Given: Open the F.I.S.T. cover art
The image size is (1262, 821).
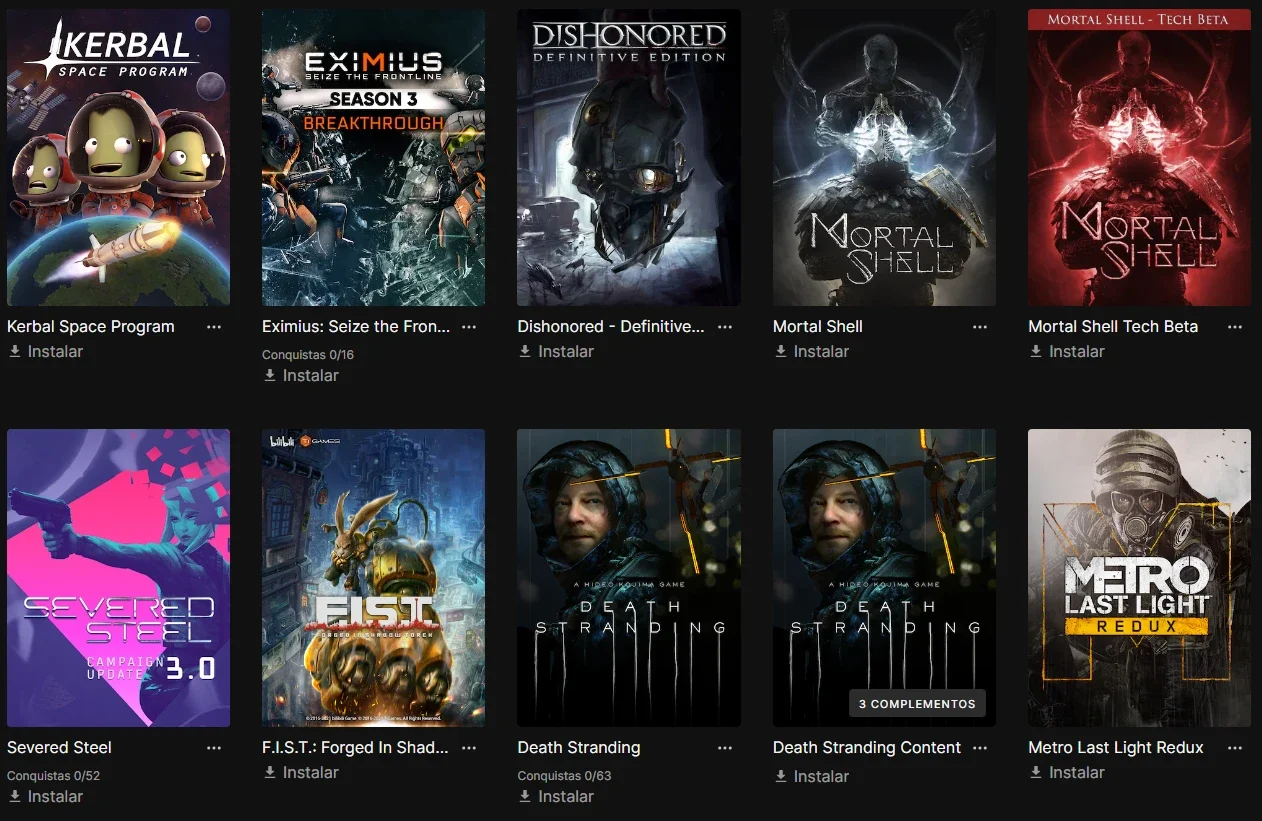Looking at the screenshot, I should click(373, 578).
